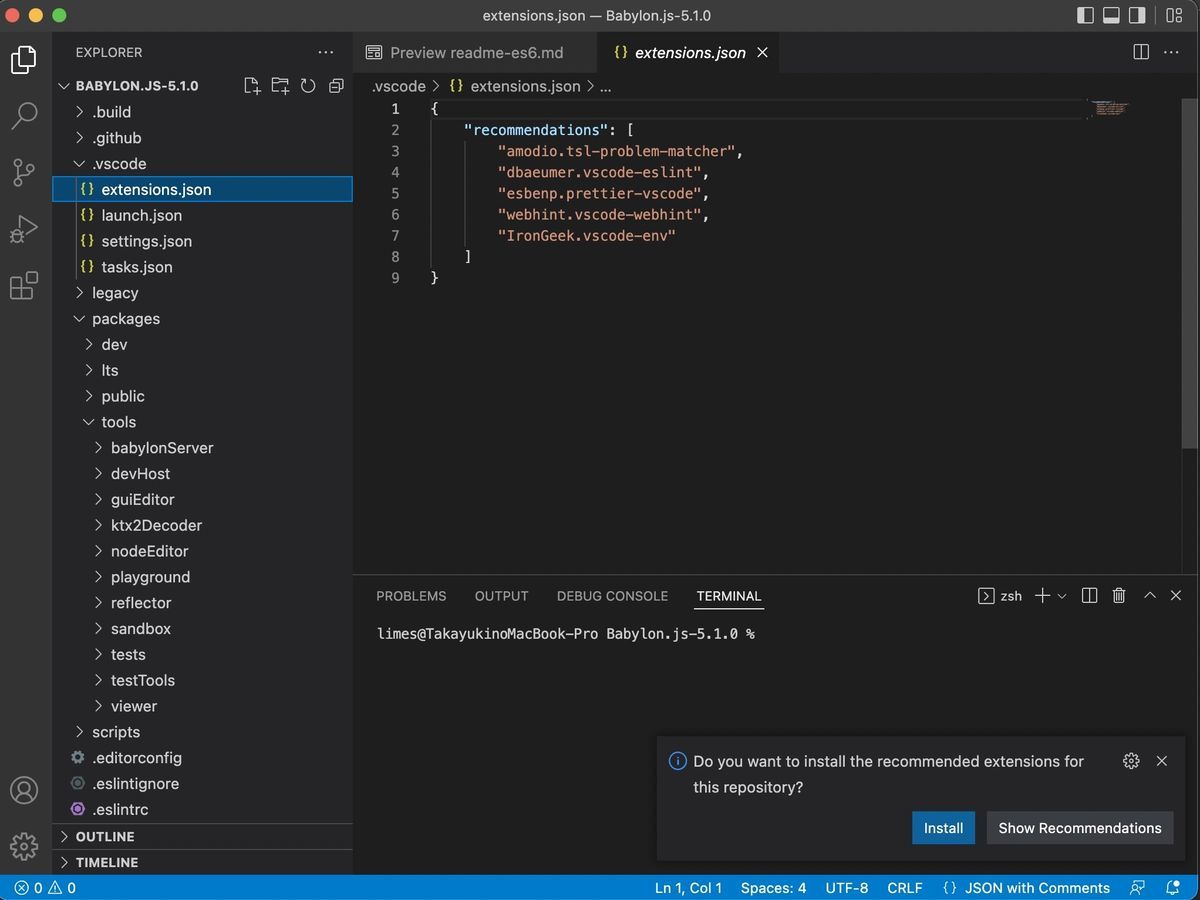Open the zsh terminal profile dropdown

1061,595
